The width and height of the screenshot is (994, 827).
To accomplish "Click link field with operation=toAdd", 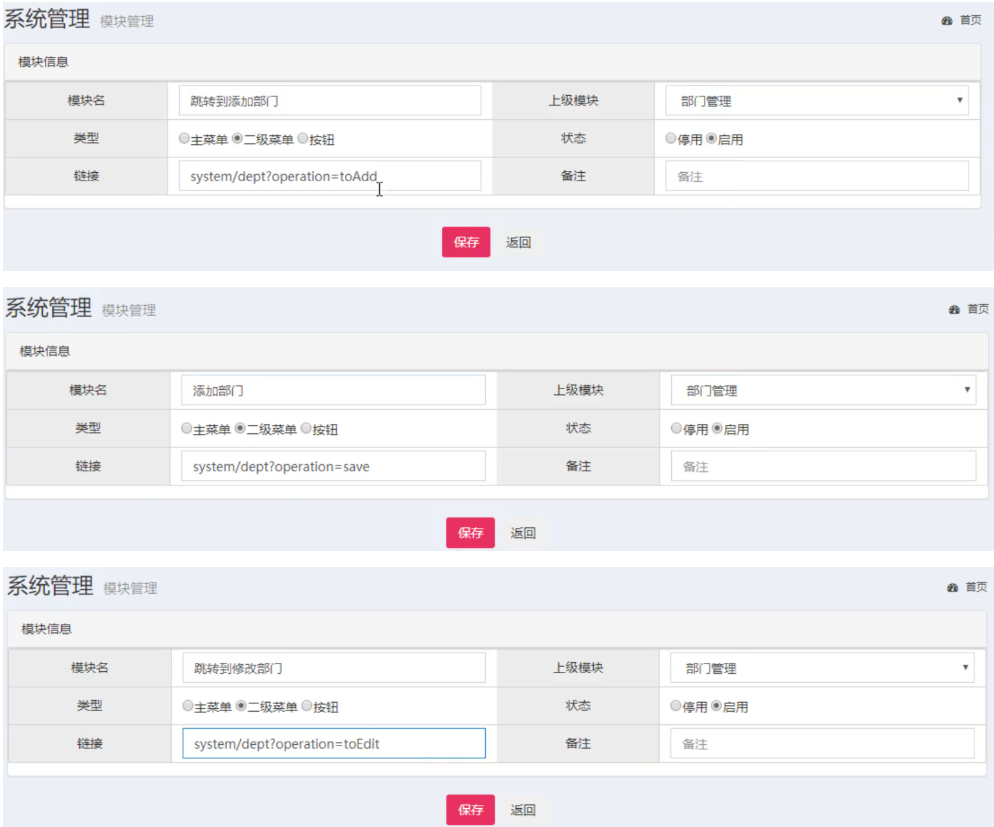I will point(330,176).
